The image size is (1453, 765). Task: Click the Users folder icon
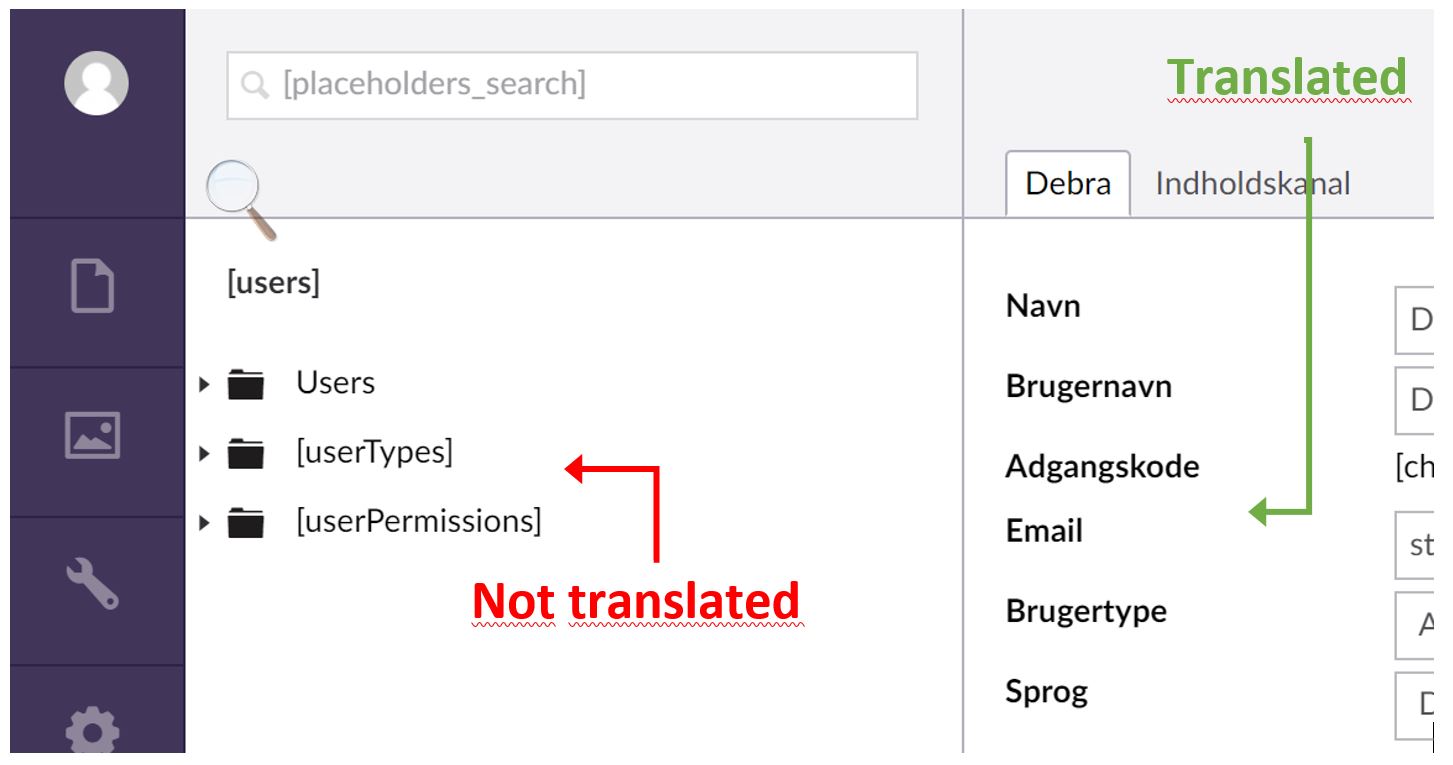(245, 383)
